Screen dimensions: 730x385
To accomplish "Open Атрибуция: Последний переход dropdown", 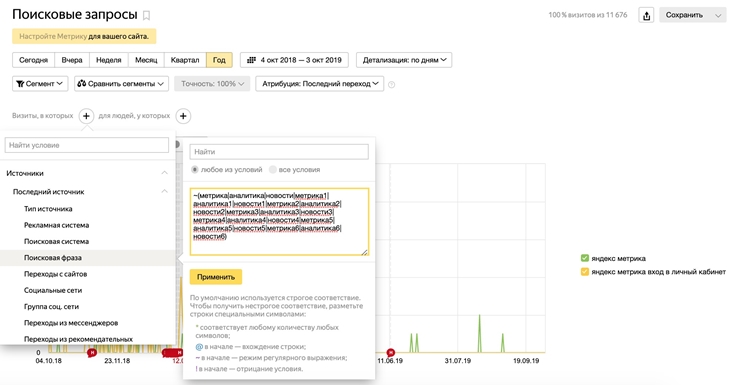I will point(320,84).
